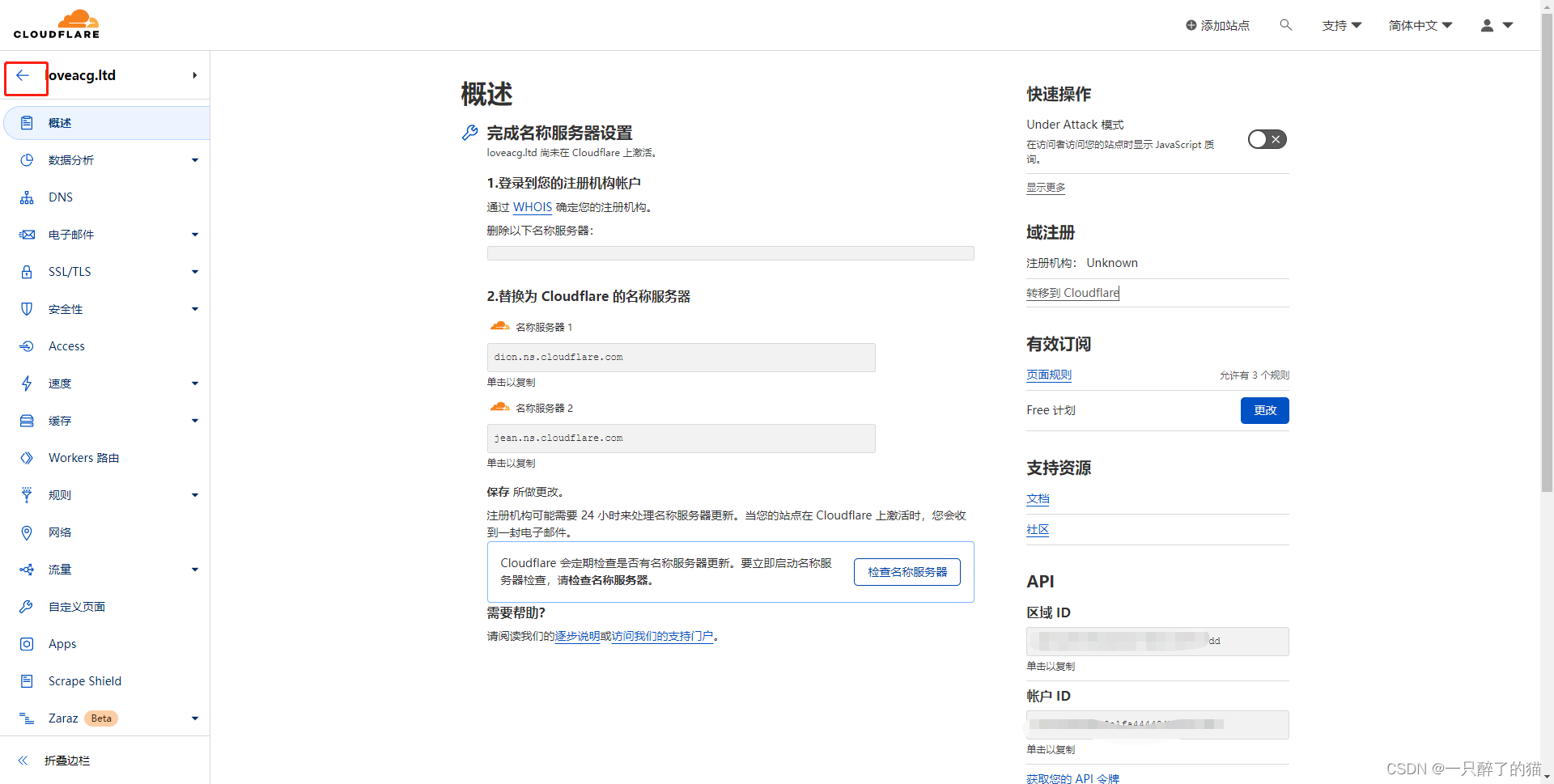Click the DNS network icon
Image resolution: width=1554 pixels, height=784 pixels.
tap(27, 197)
